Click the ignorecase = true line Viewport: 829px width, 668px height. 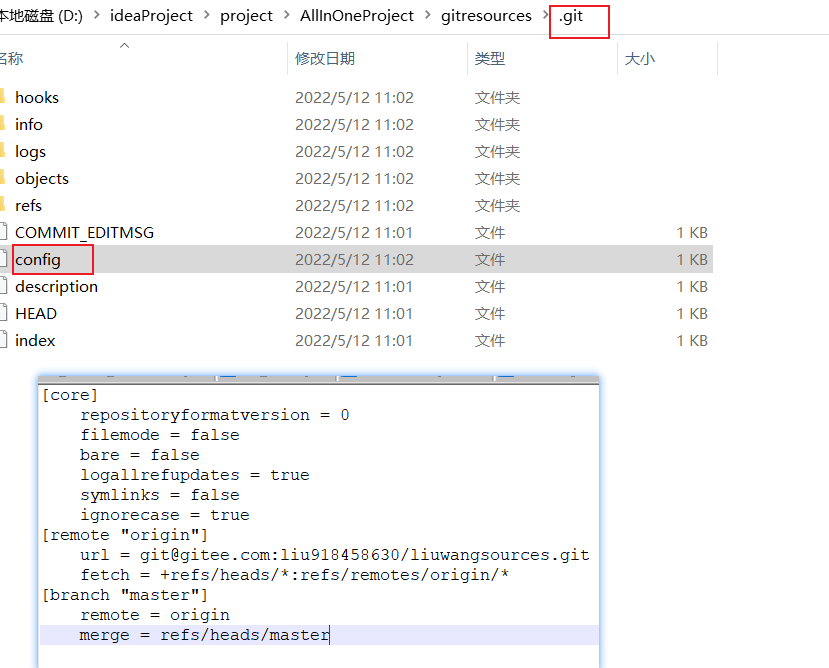(164, 515)
